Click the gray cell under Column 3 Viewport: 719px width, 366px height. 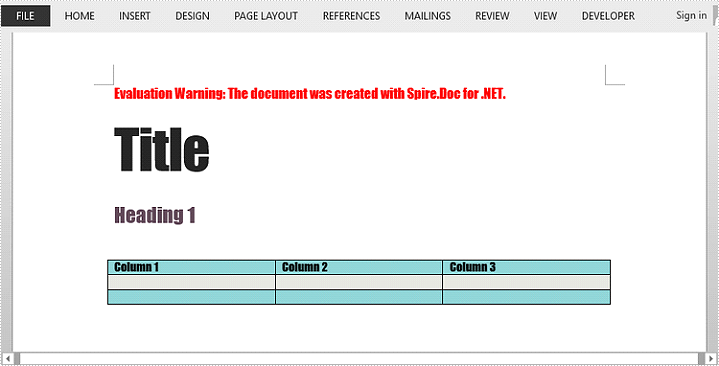coord(526,282)
